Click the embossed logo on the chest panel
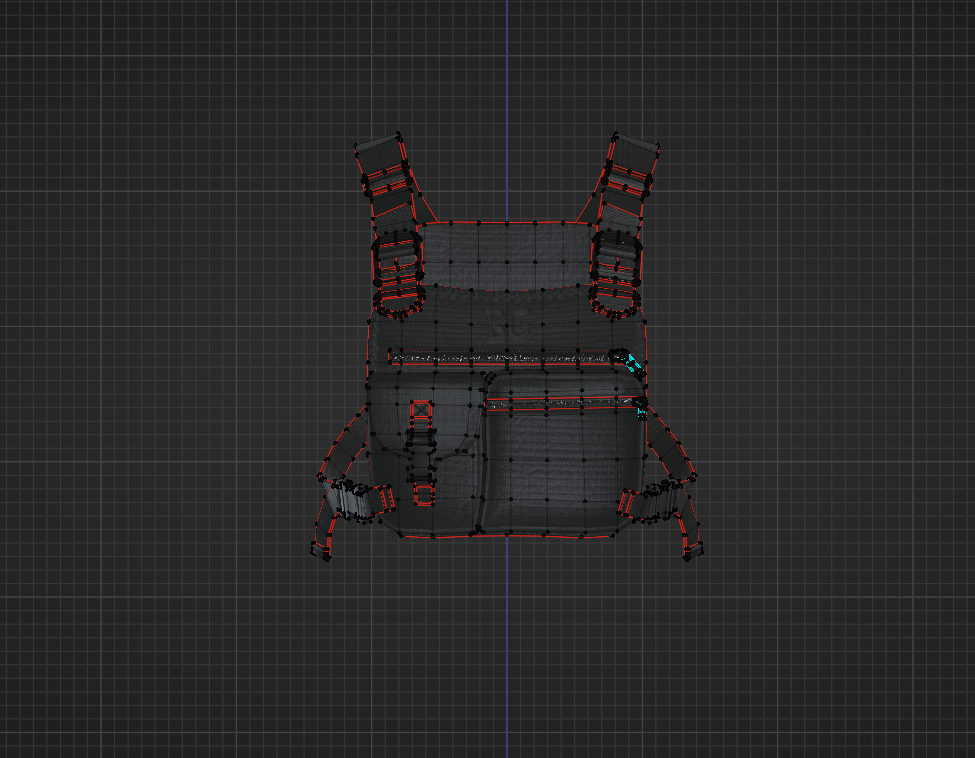 pos(508,323)
